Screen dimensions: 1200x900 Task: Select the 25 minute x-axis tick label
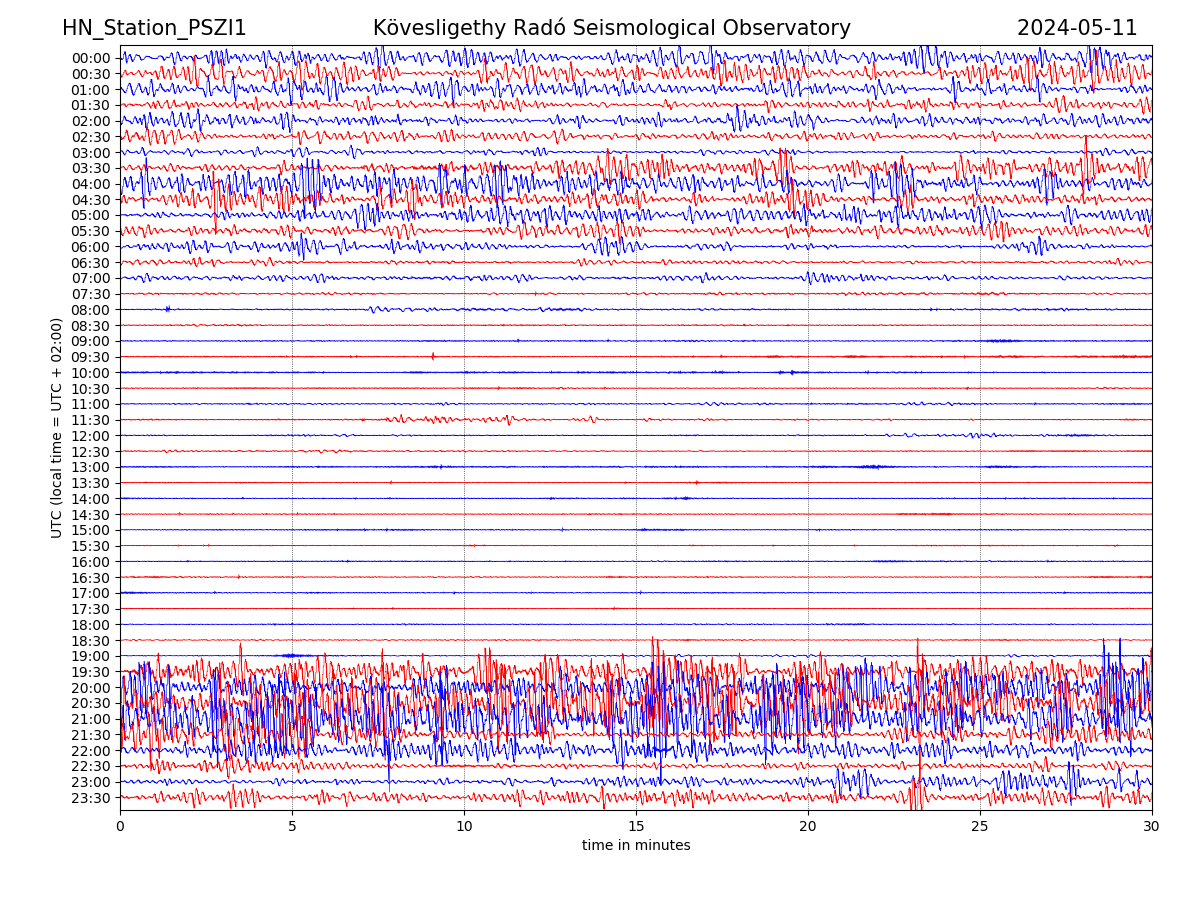[980, 827]
